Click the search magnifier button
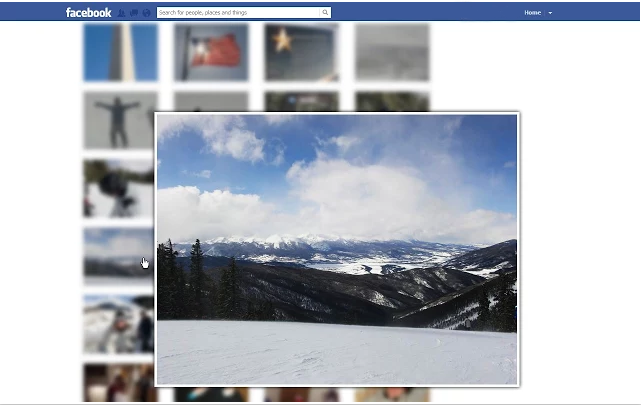The height and width of the screenshot is (405, 641). (325, 13)
